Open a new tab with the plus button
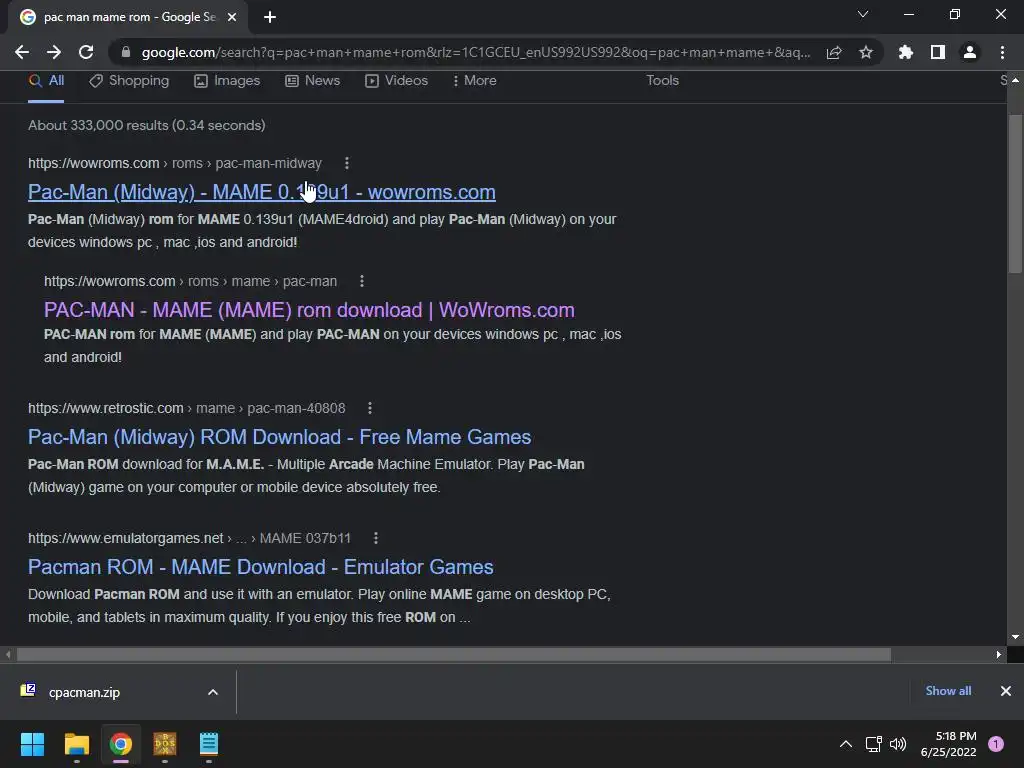 270,17
